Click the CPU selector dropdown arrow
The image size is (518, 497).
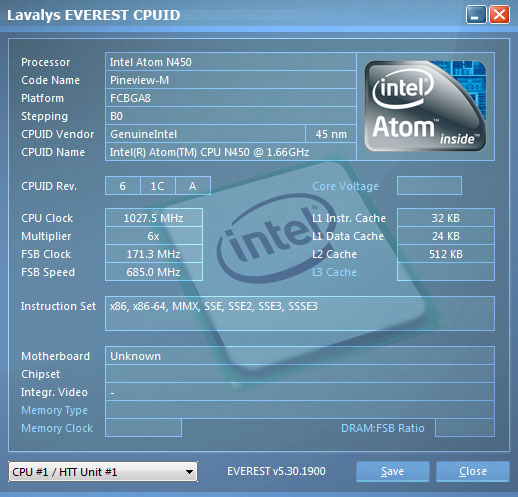point(189,472)
